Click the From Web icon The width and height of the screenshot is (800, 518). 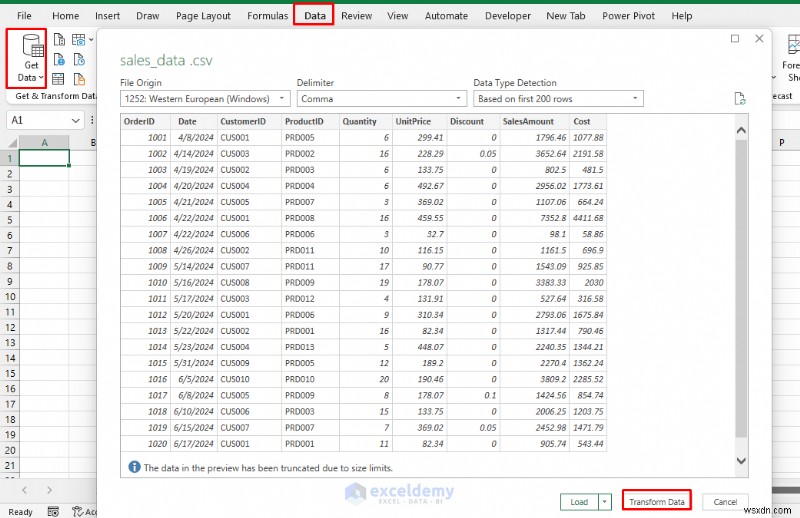click(59, 60)
